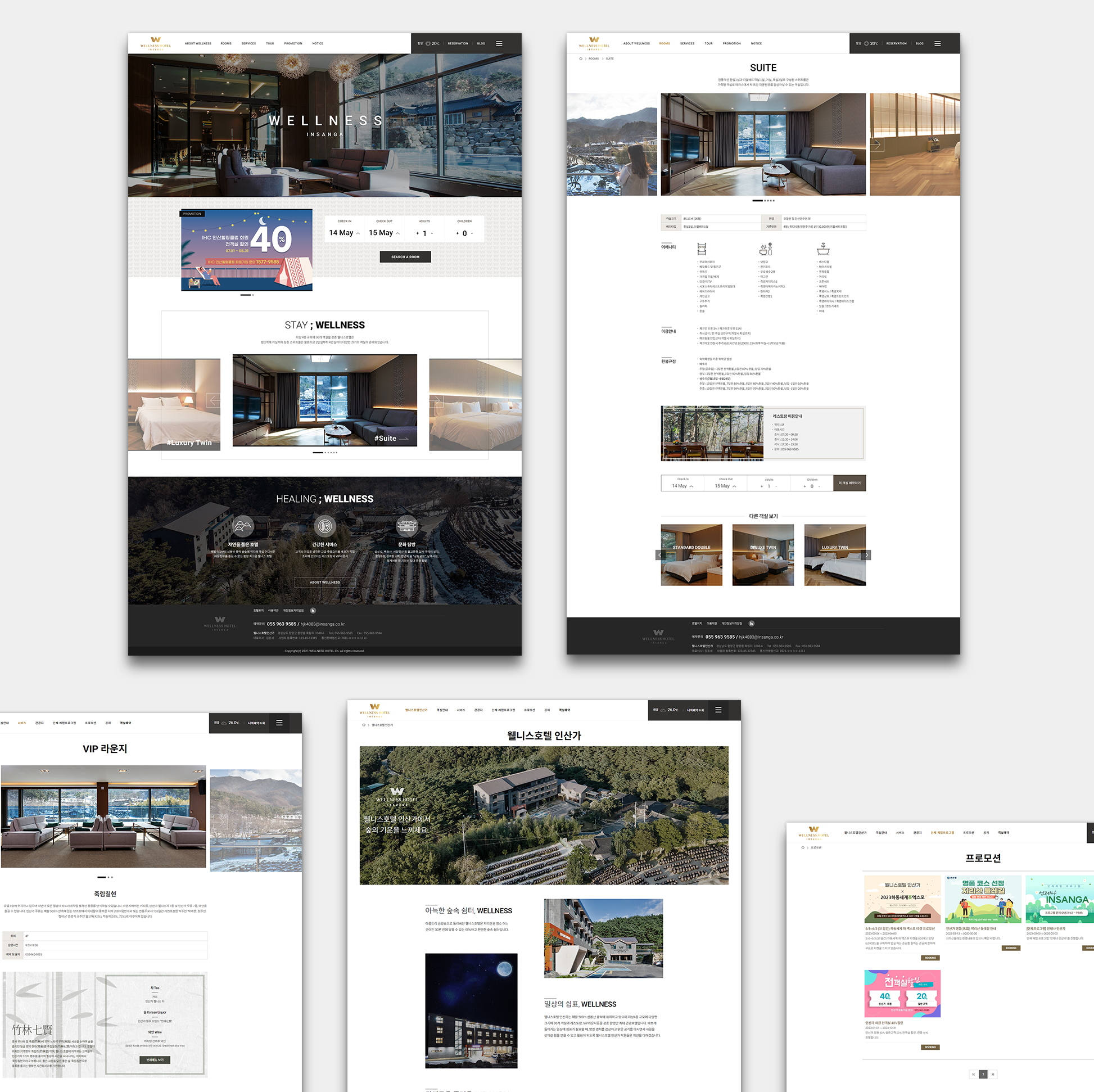The image size is (1094, 1092).
Task: Open NOTICE menu on Suite page
Action: click(x=756, y=44)
